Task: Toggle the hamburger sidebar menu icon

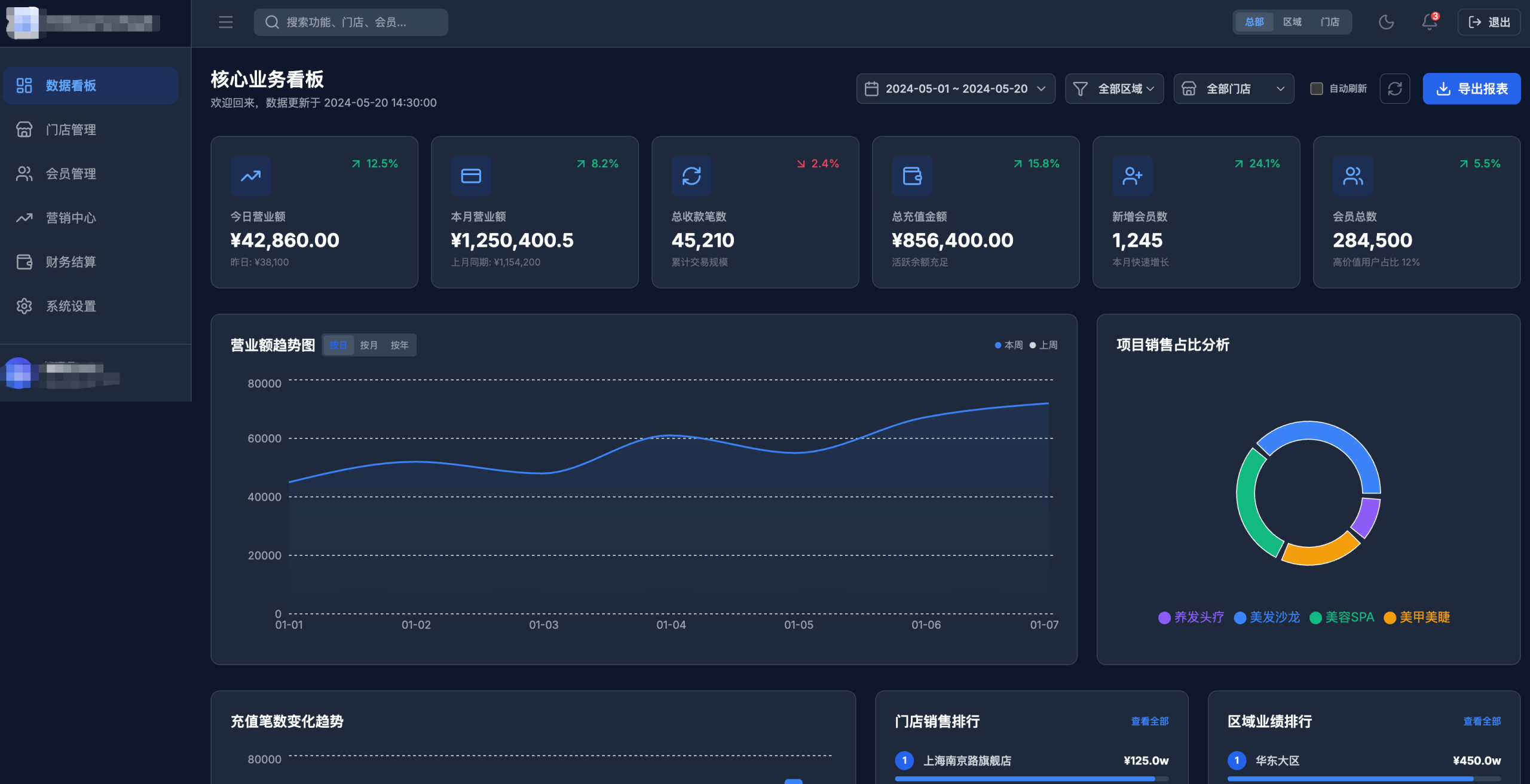Action: pyautogui.click(x=225, y=22)
